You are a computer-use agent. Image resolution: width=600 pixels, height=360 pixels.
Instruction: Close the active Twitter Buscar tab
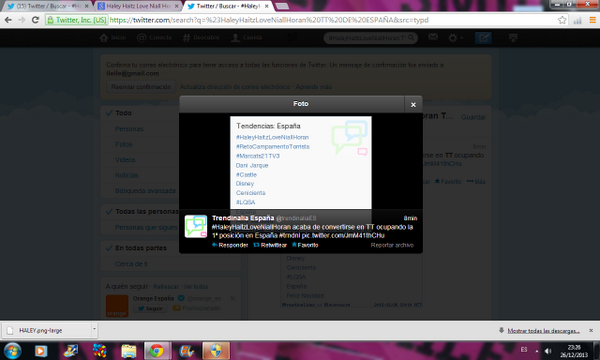coord(267,6)
